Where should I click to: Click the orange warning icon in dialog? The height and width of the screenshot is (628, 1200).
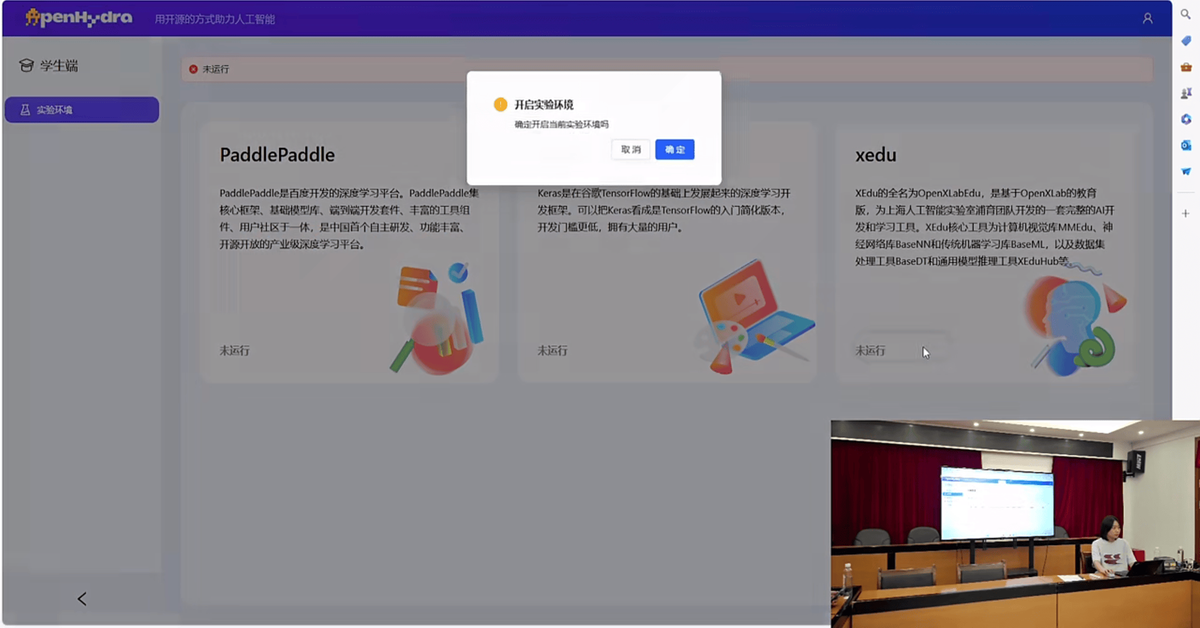point(500,104)
